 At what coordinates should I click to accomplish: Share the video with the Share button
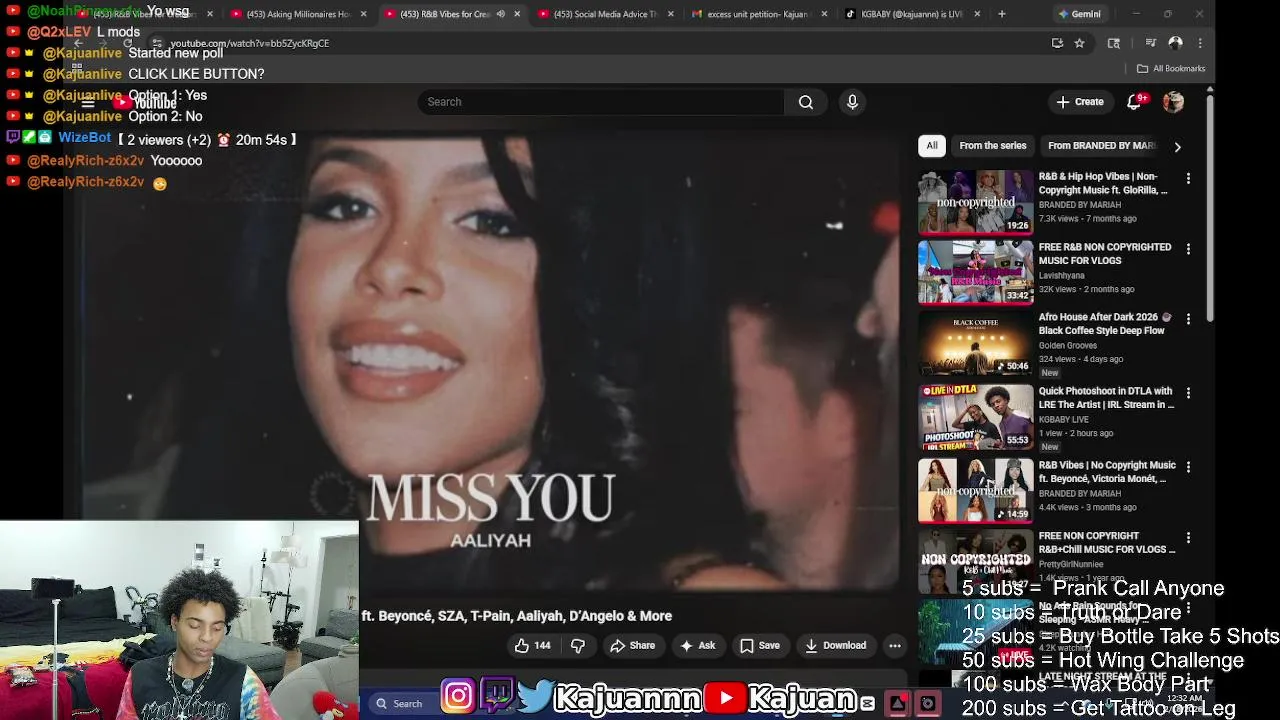tap(632, 646)
